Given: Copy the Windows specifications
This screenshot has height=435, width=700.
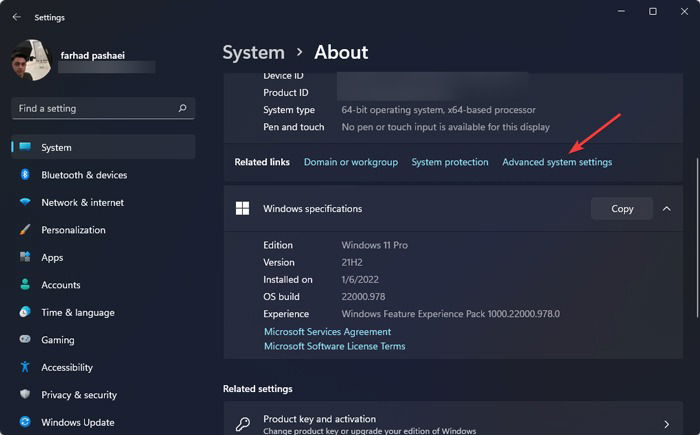Looking at the screenshot, I should click(622, 209).
